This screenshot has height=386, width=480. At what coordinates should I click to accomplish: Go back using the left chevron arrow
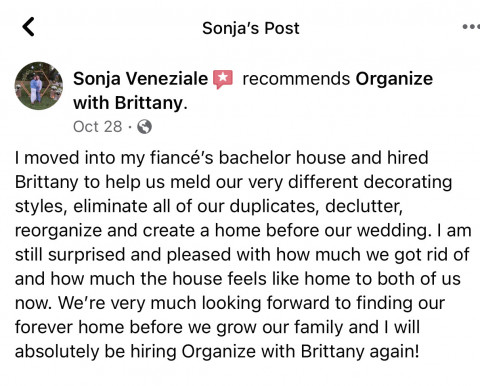(29, 27)
